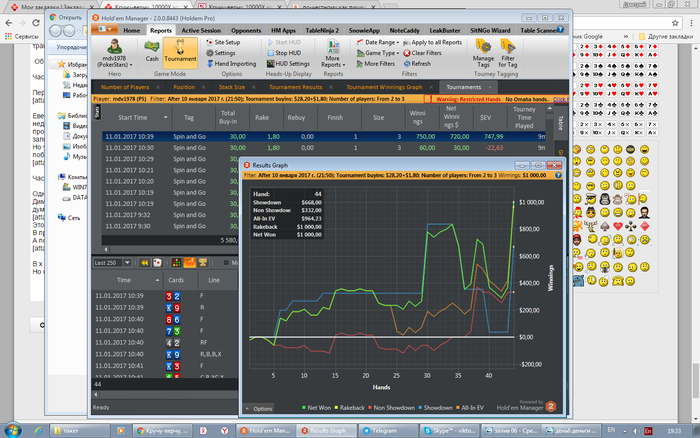
Task: Click the playing cards replayer icon
Action: 157,263
